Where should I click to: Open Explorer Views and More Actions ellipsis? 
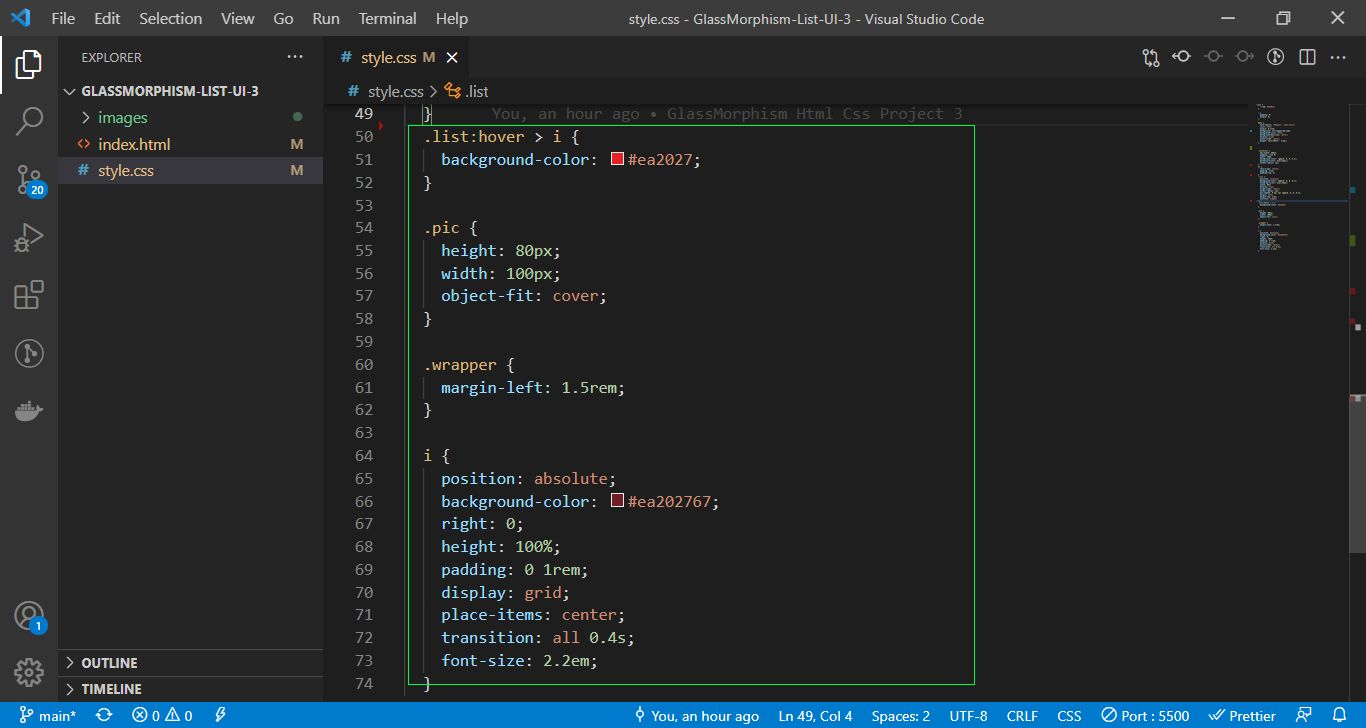pyautogui.click(x=294, y=57)
